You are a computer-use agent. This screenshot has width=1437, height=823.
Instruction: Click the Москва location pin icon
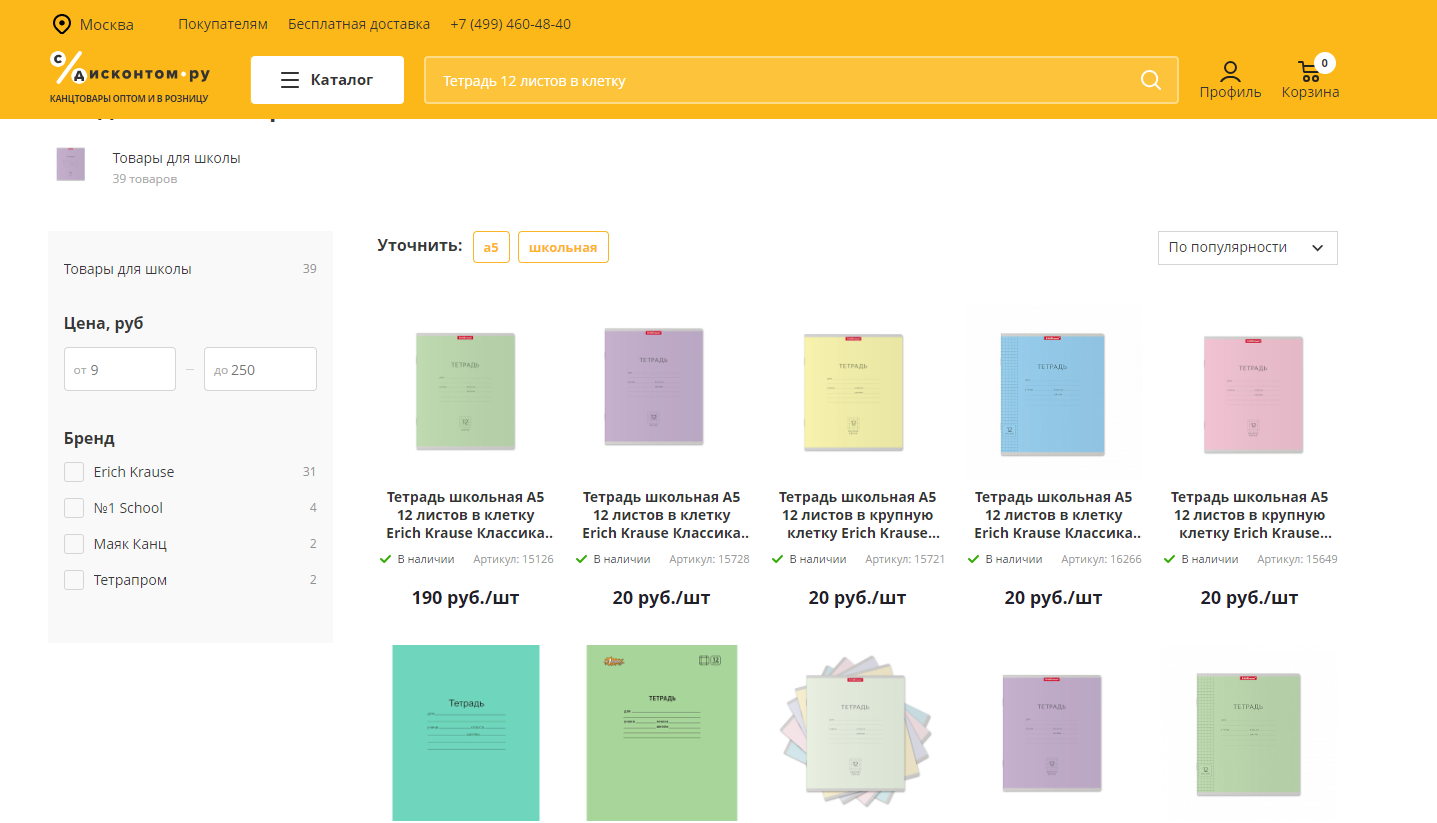62,24
